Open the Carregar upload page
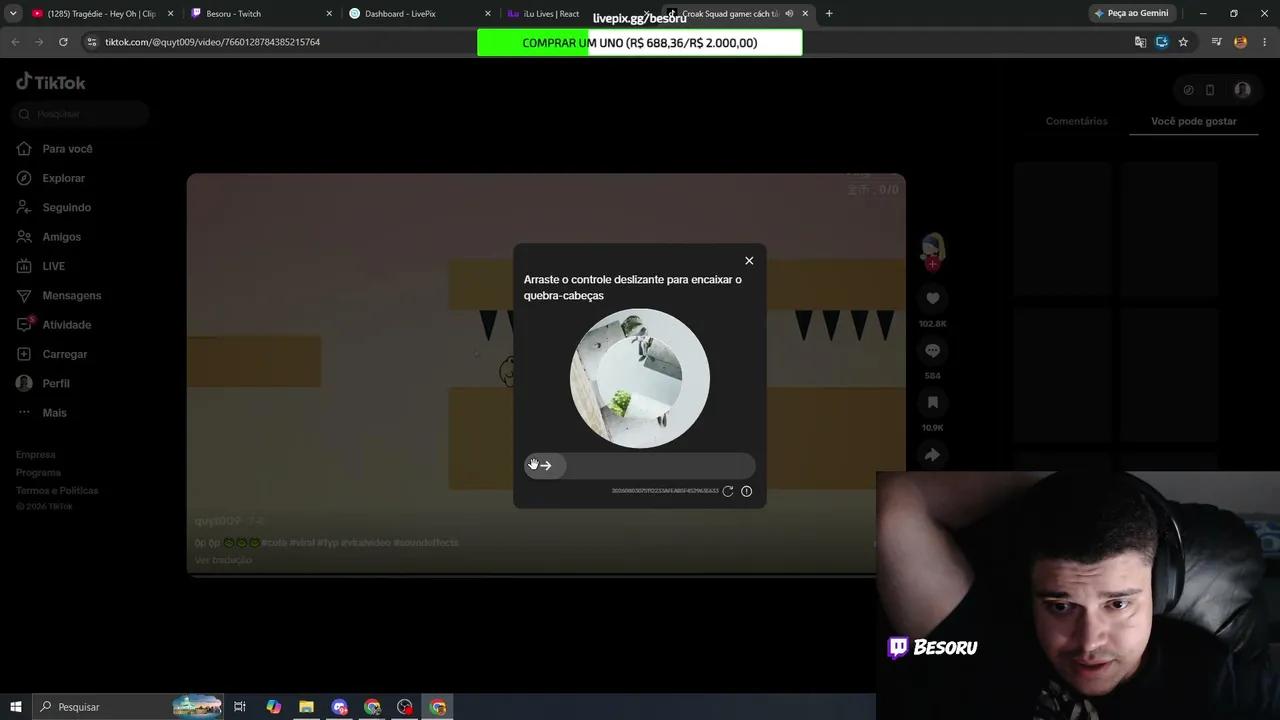 52,354
